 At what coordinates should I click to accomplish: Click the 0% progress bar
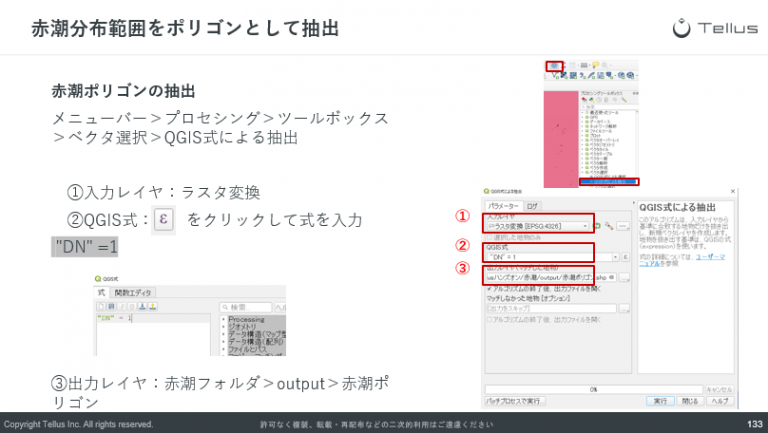594,389
